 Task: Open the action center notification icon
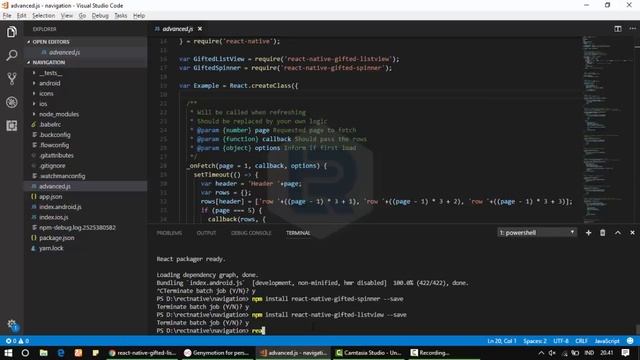tap(625, 353)
